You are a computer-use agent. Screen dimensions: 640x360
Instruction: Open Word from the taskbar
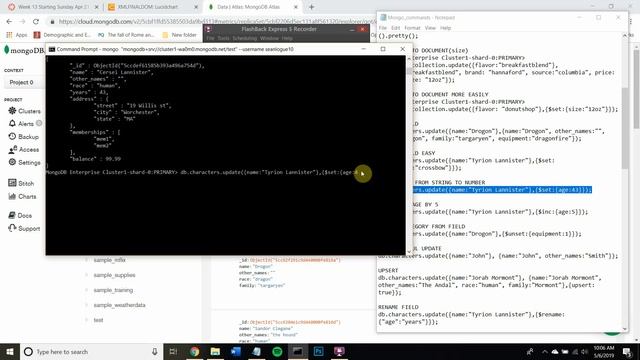tap(236, 351)
